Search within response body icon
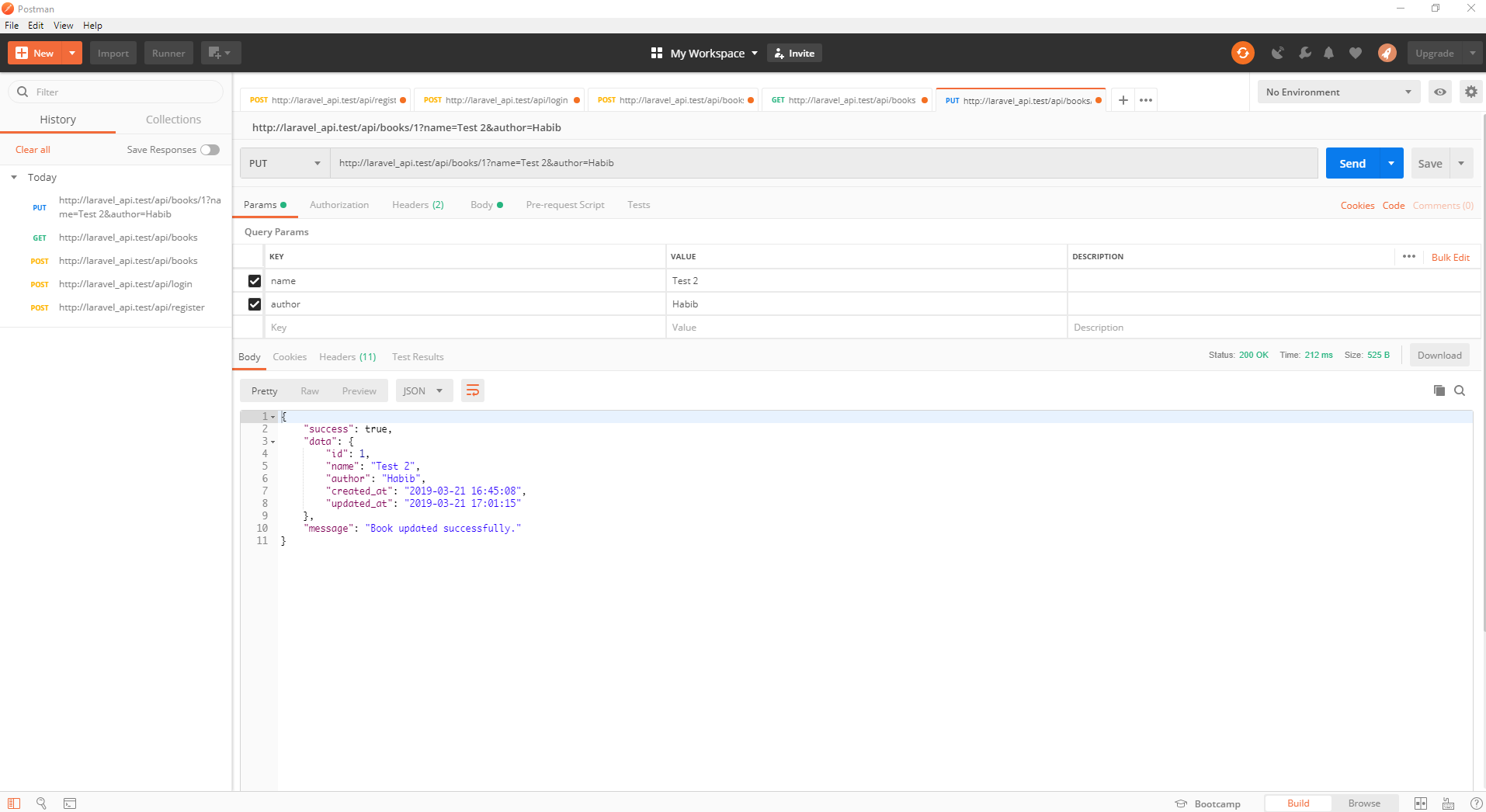Viewport: 1486px width, 812px height. pyautogui.click(x=1459, y=390)
